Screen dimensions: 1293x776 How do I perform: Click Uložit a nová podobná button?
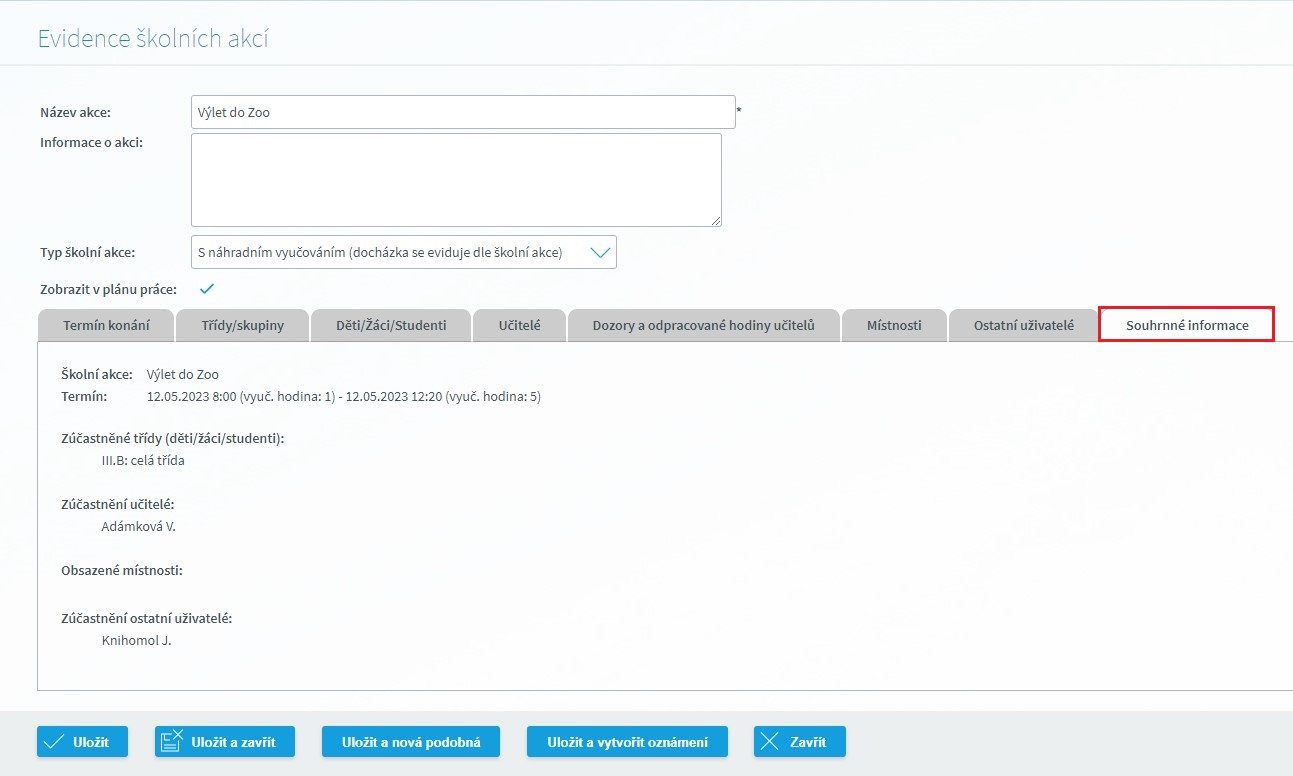(411, 742)
